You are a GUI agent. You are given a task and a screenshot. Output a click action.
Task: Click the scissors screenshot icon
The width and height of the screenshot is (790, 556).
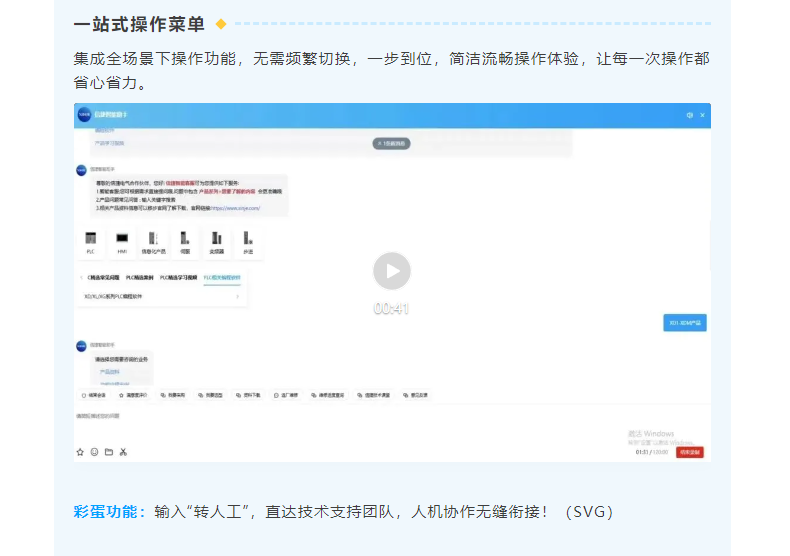click(x=123, y=452)
